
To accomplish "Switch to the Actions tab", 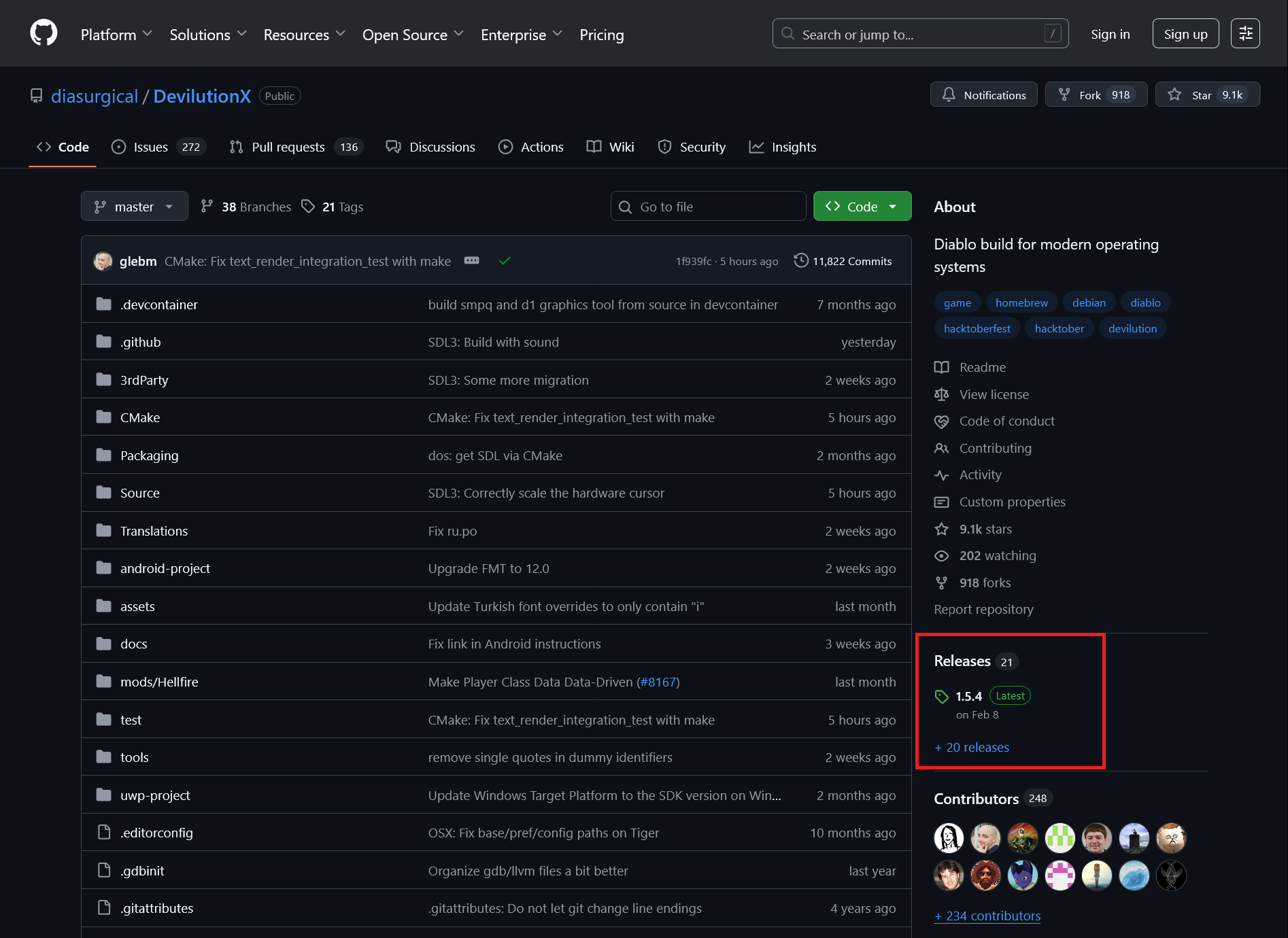I will tap(531, 147).
